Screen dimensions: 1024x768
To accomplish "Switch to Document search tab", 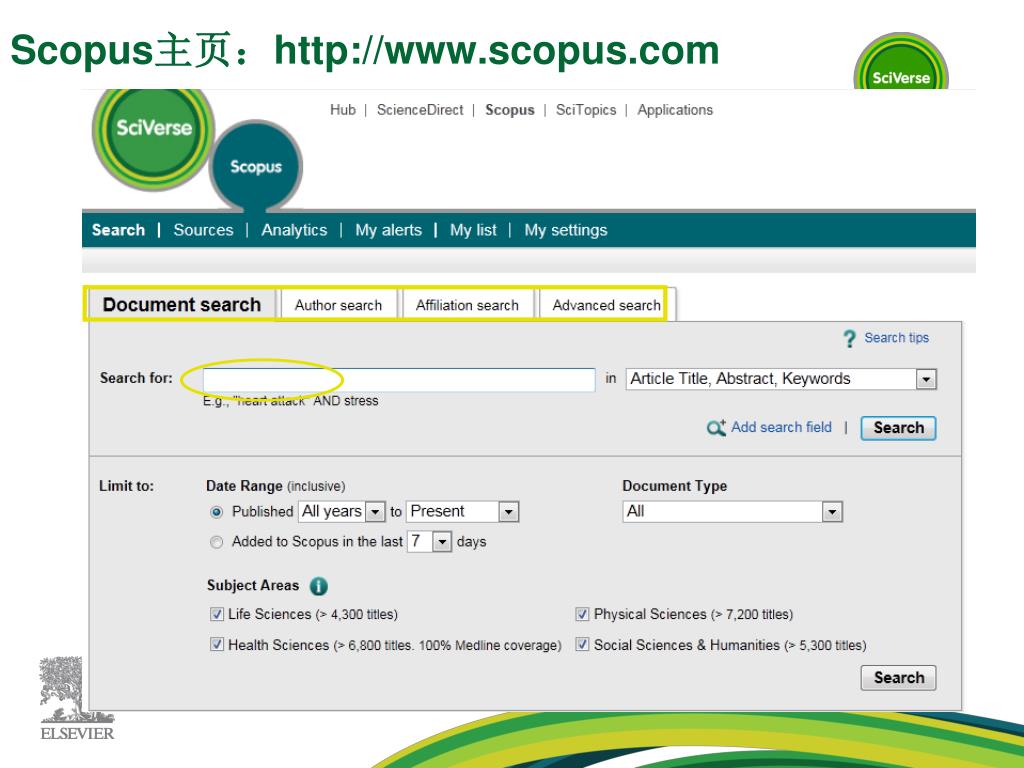I will [182, 305].
